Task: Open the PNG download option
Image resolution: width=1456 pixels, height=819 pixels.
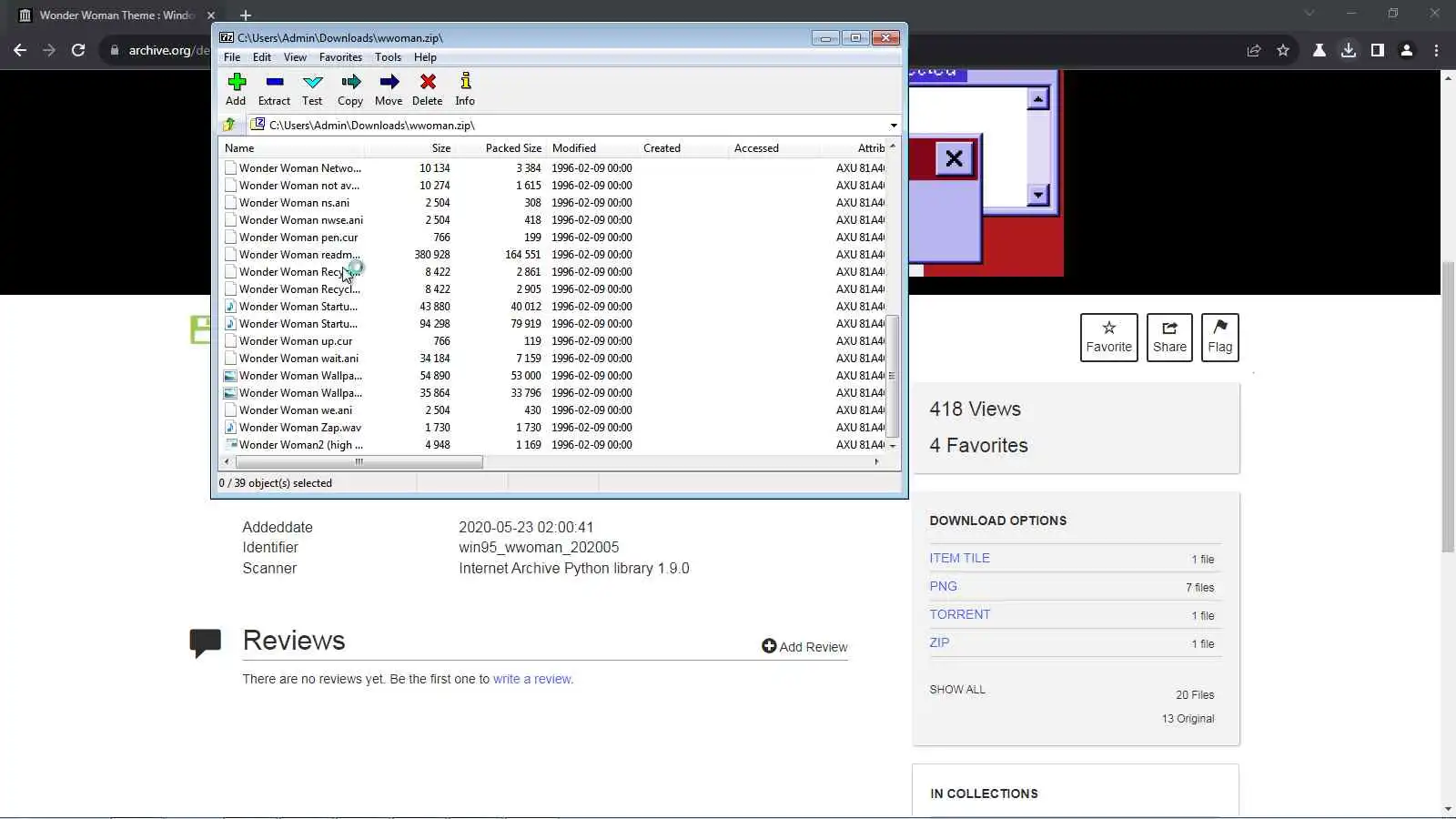Action: pyautogui.click(x=943, y=587)
